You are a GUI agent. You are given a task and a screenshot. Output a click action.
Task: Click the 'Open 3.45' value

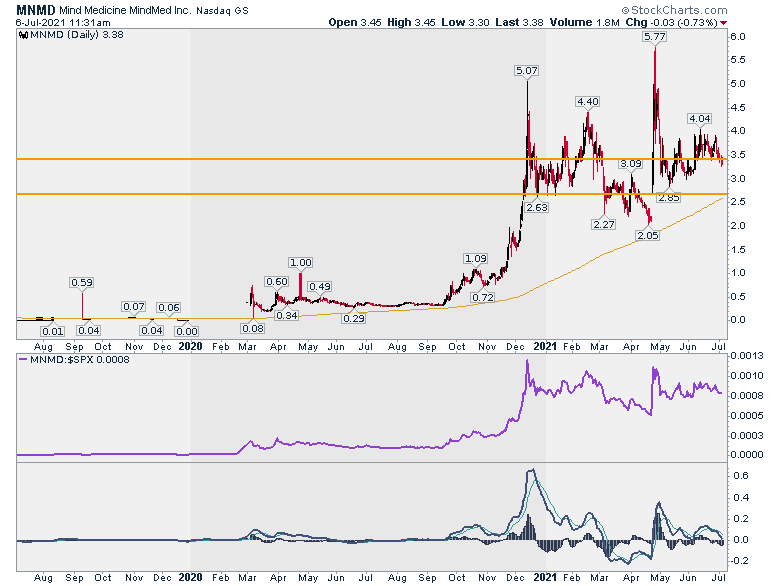point(355,22)
